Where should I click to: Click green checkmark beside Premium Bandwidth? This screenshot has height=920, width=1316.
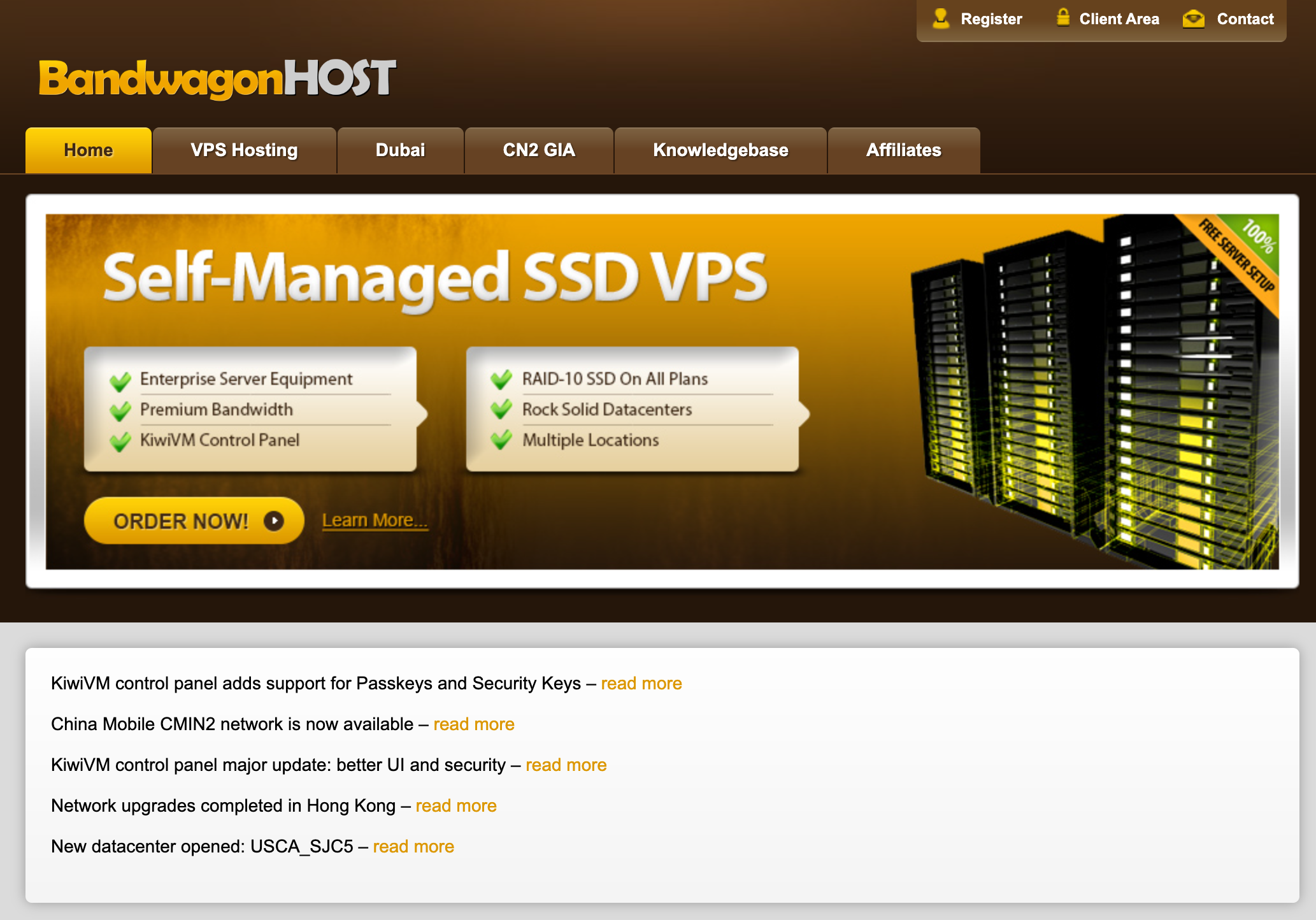[120, 411]
